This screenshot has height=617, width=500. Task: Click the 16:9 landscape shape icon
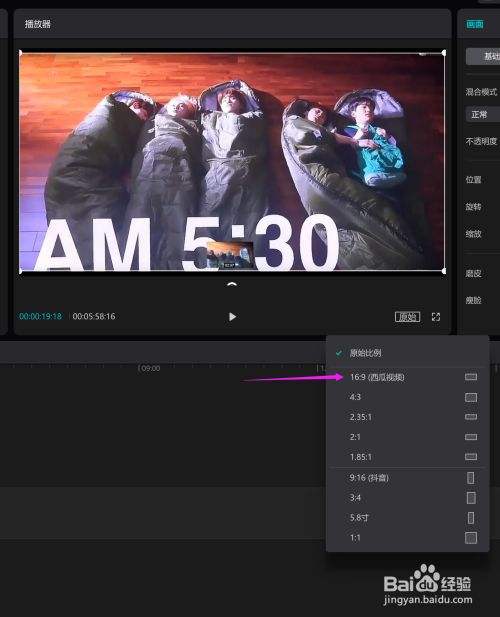tap(471, 377)
